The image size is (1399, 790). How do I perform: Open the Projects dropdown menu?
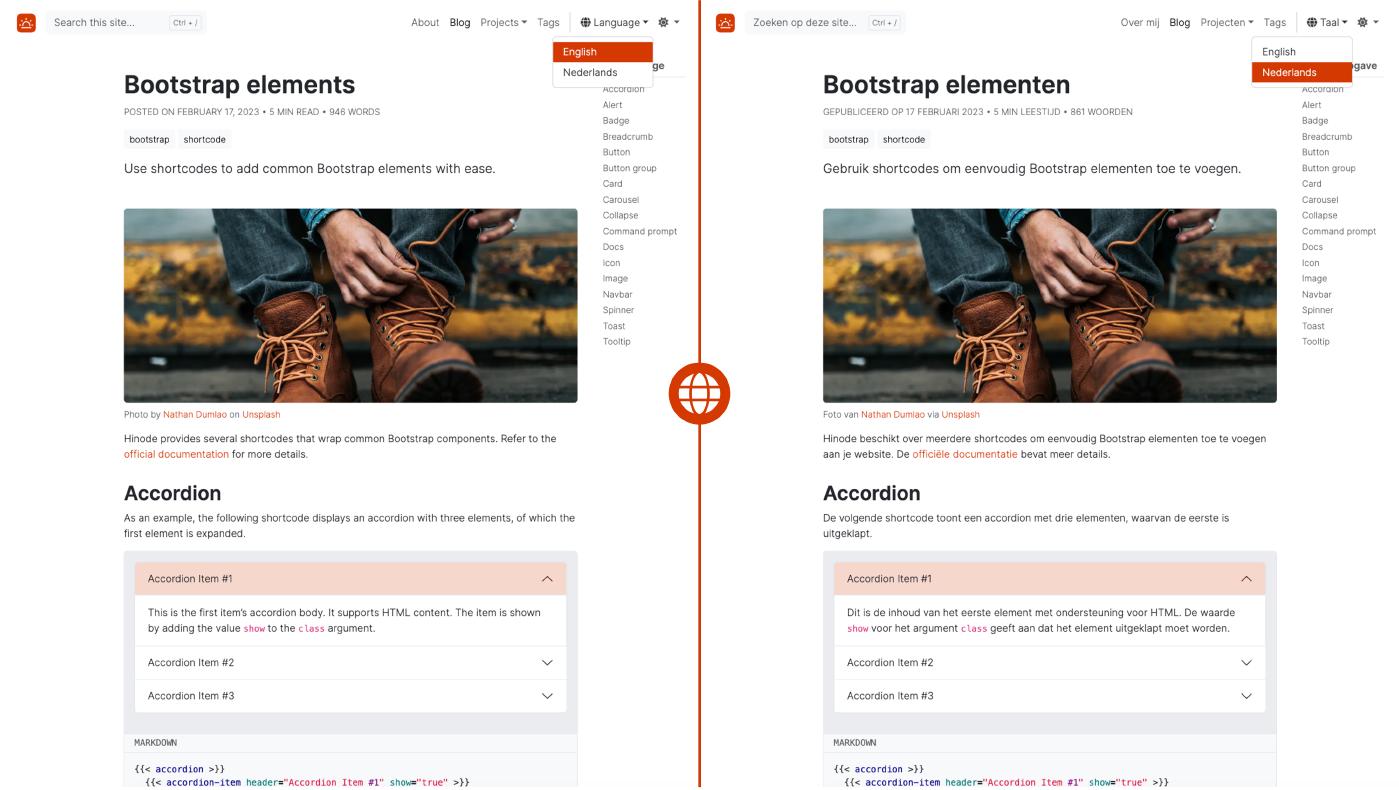pyautogui.click(x=503, y=22)
